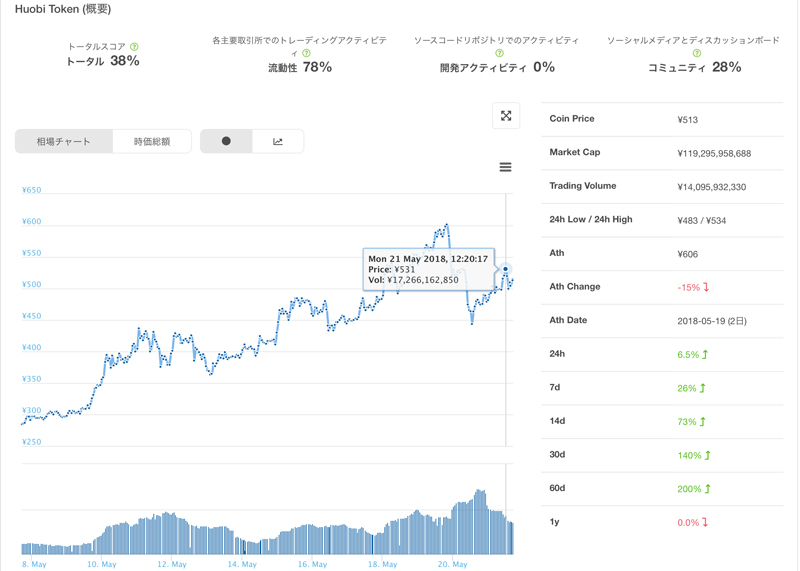Click green up arrow in 30d row
This screenshot has width=800, height=571.
(708, 455)
